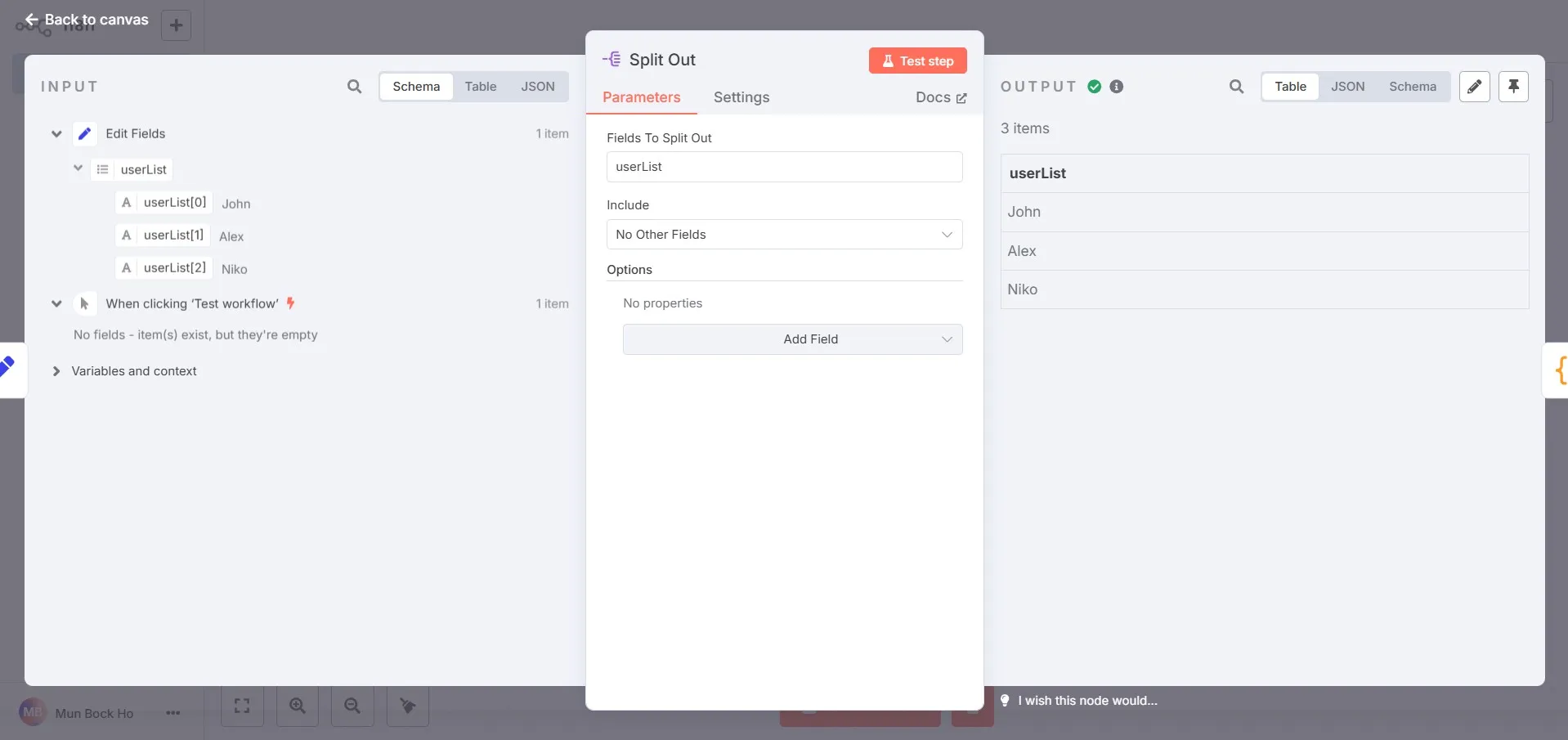The width and height of the screenshot is (1568, 740).
Task: Click the plus add button at top
Action: point(176,25)
